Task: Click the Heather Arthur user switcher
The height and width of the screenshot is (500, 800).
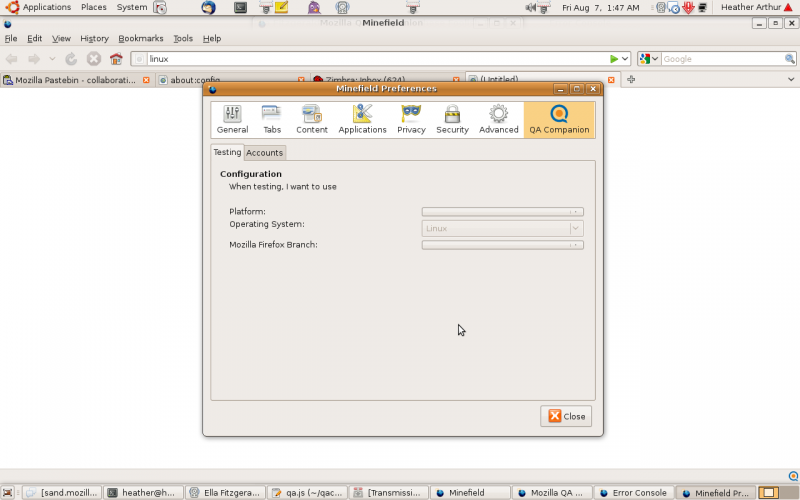Action: (x=756, y=7)
